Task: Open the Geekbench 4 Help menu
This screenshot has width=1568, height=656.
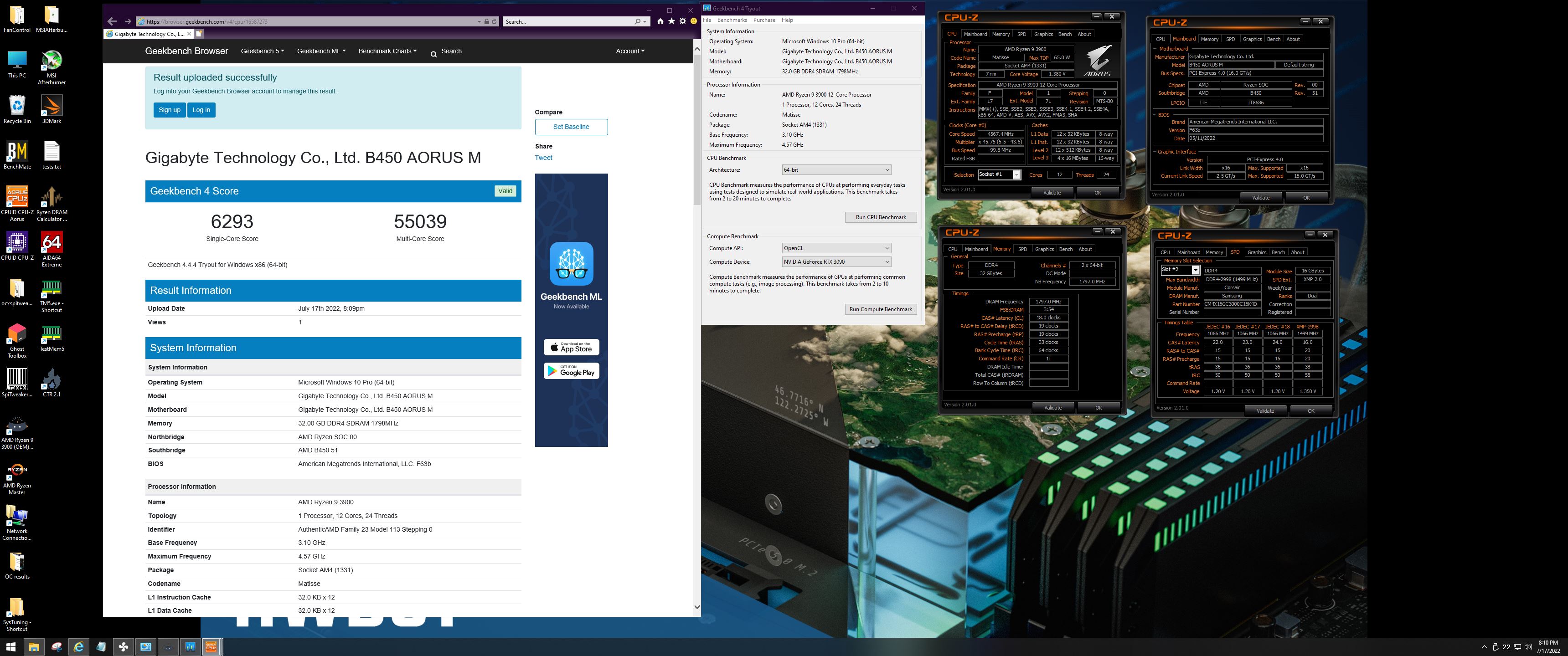Action: [787, 20]
